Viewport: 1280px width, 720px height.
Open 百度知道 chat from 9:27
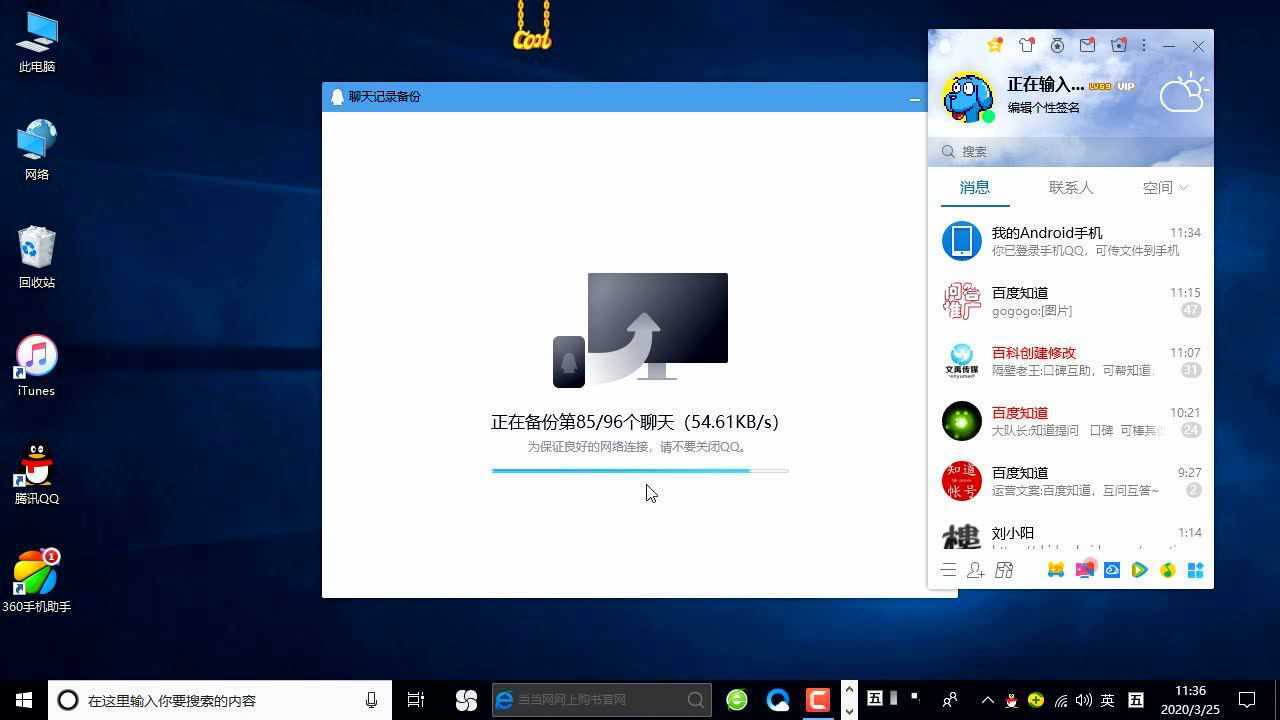click(1071, 481)
